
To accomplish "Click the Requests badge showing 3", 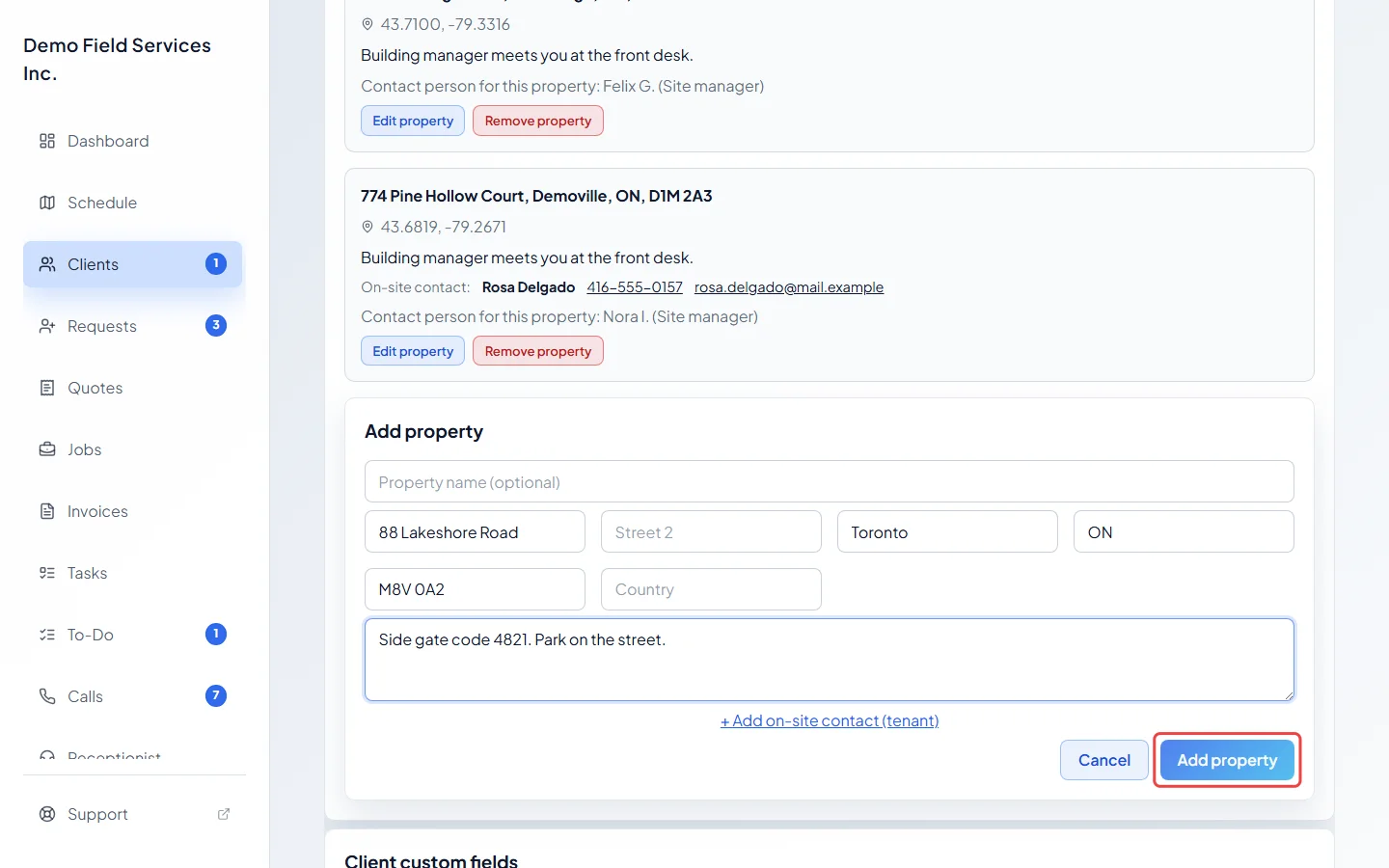I will [216, 325].
